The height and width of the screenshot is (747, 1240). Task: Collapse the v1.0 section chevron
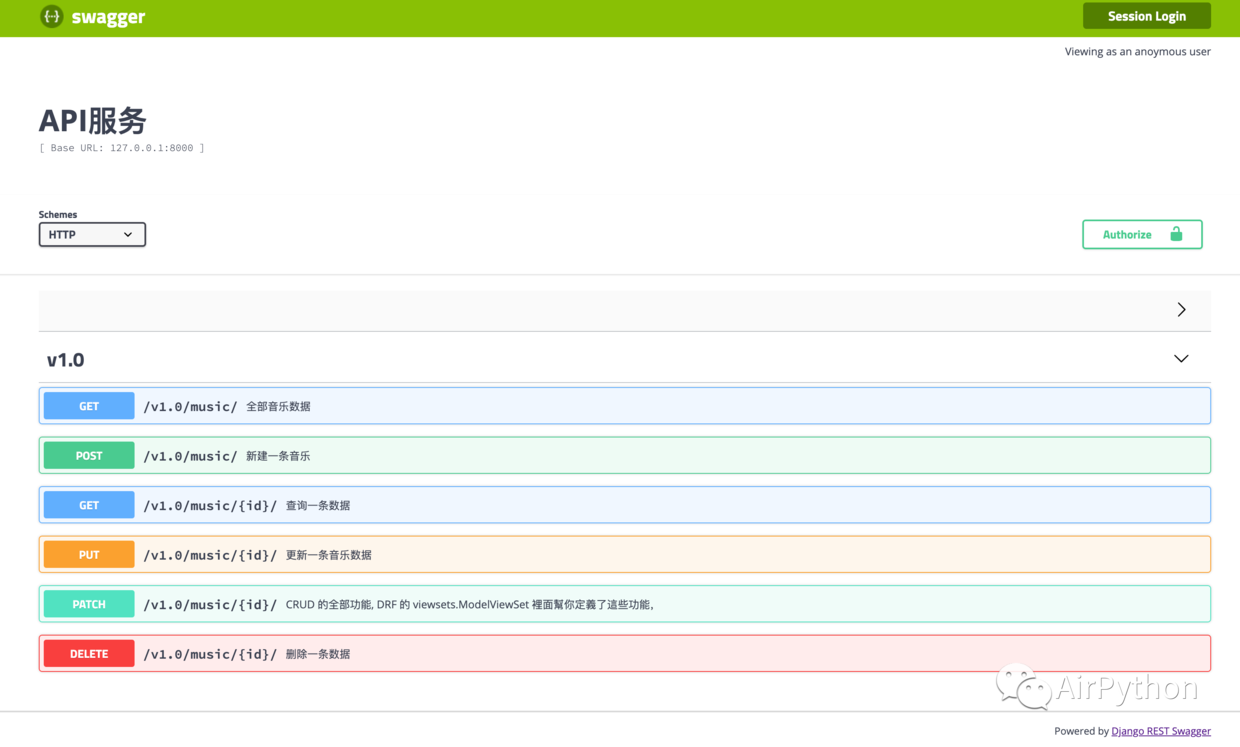coord(1181,359)
